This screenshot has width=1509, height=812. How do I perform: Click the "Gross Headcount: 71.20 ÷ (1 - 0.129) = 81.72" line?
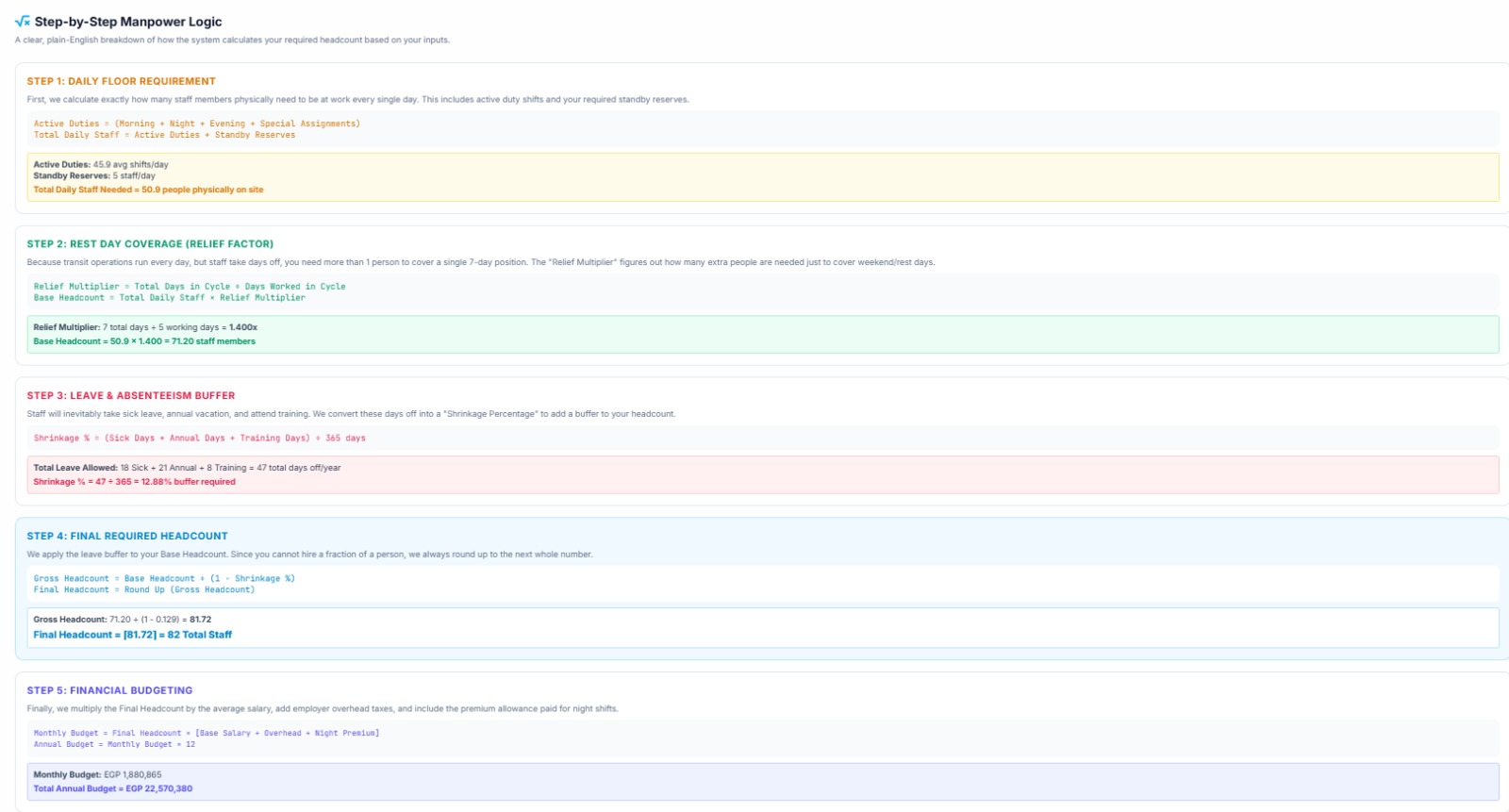point(123,620)
